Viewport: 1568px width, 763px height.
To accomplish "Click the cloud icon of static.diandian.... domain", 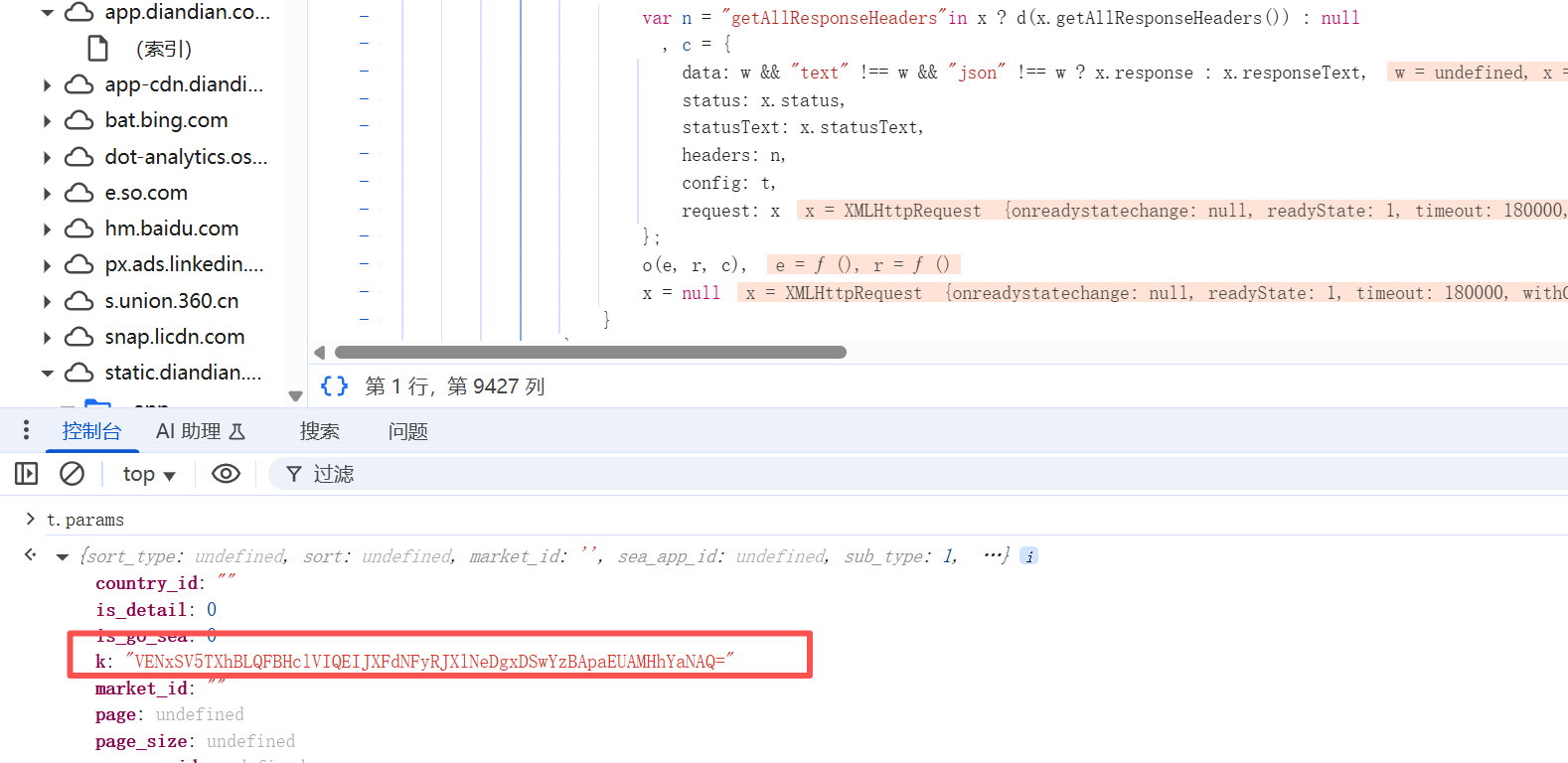I will click(x=79, y=373).
